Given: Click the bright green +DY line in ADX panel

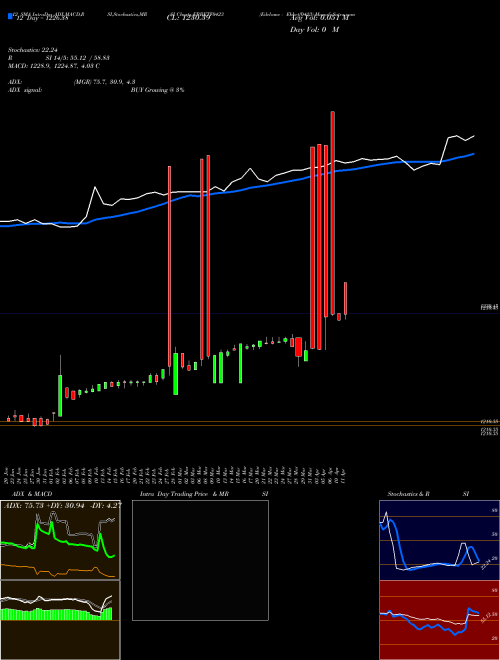Looking at the screenshot, I should point(59,540).
